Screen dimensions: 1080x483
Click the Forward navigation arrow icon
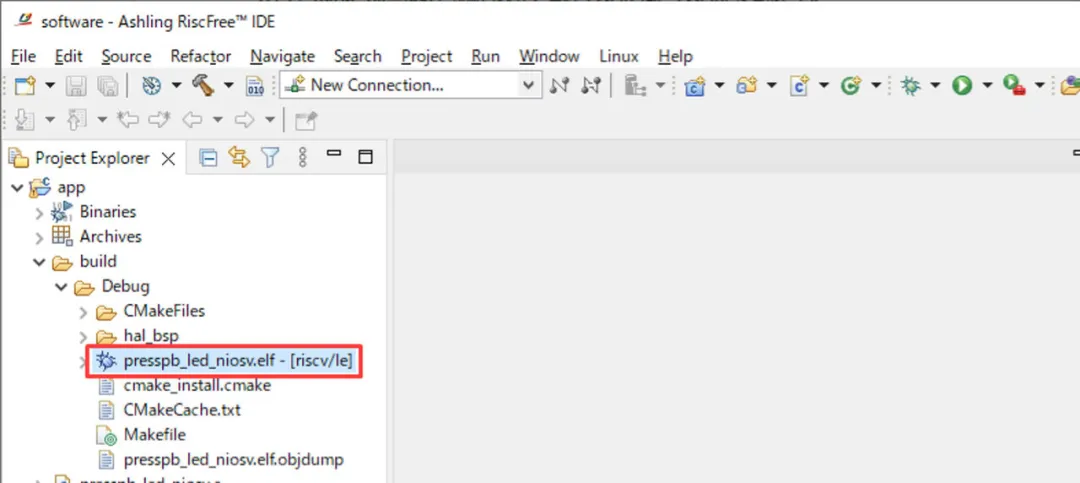pos(245,120)
